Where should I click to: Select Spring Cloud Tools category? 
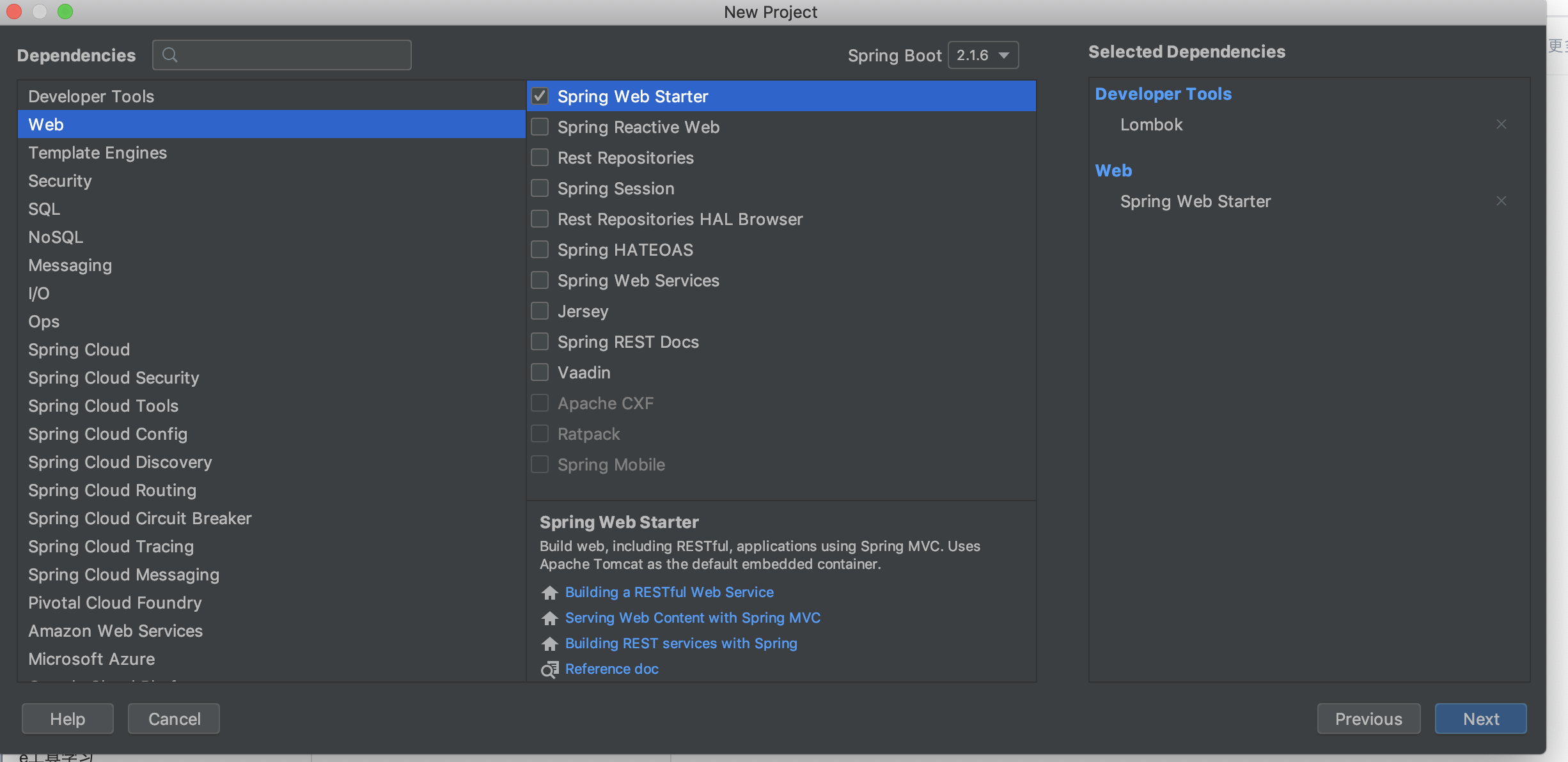[x=271, y=405]
